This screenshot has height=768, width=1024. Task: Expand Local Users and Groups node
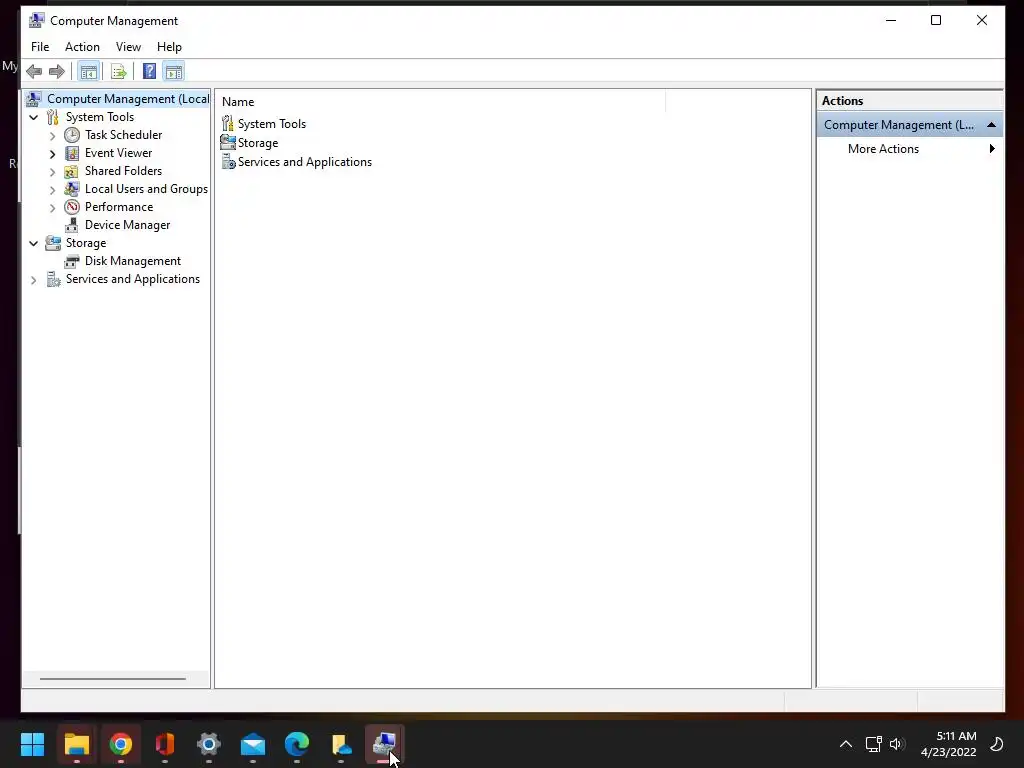[52, 190]
